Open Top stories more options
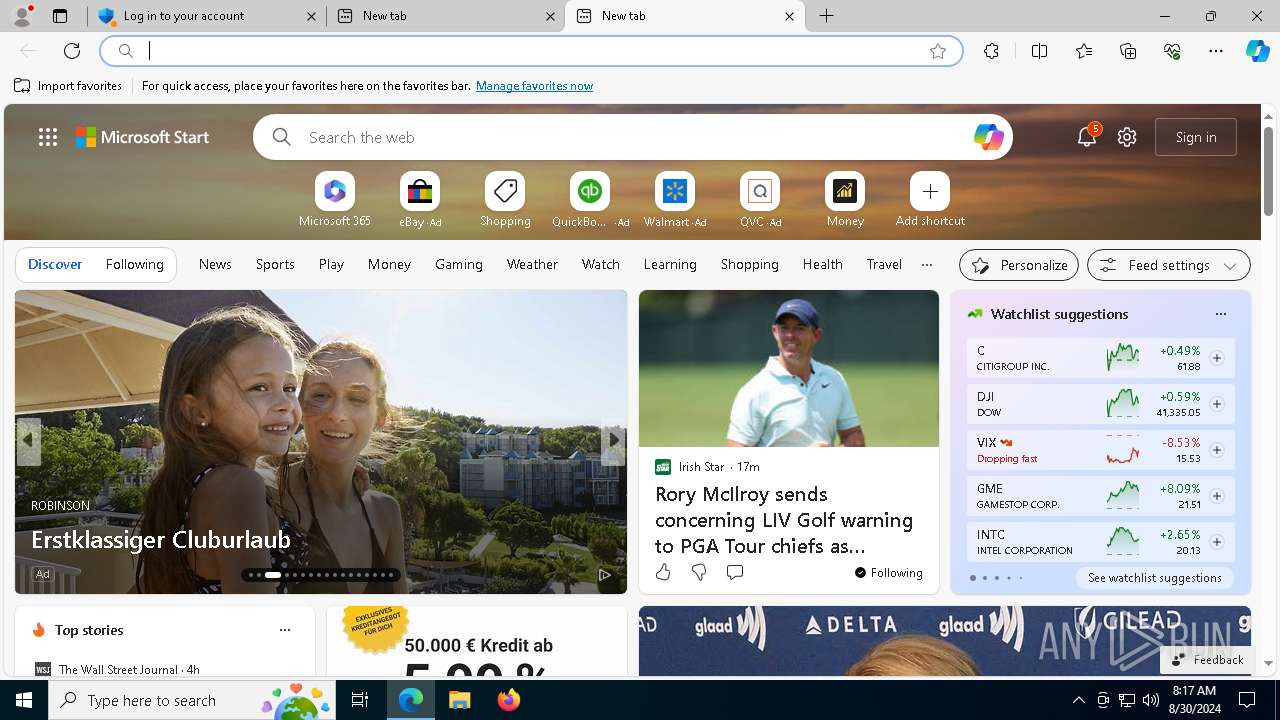Image resolution: width=1280 pixels, height=720 pixels. point(285,630)
